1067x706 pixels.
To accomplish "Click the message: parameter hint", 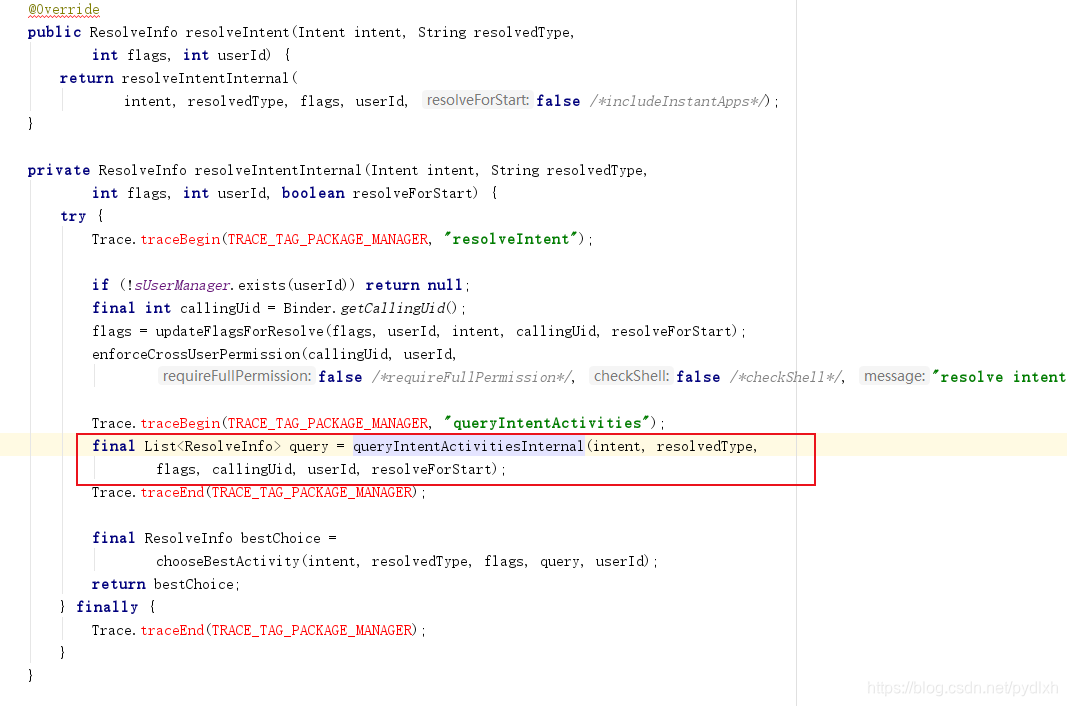I will 894,376.
